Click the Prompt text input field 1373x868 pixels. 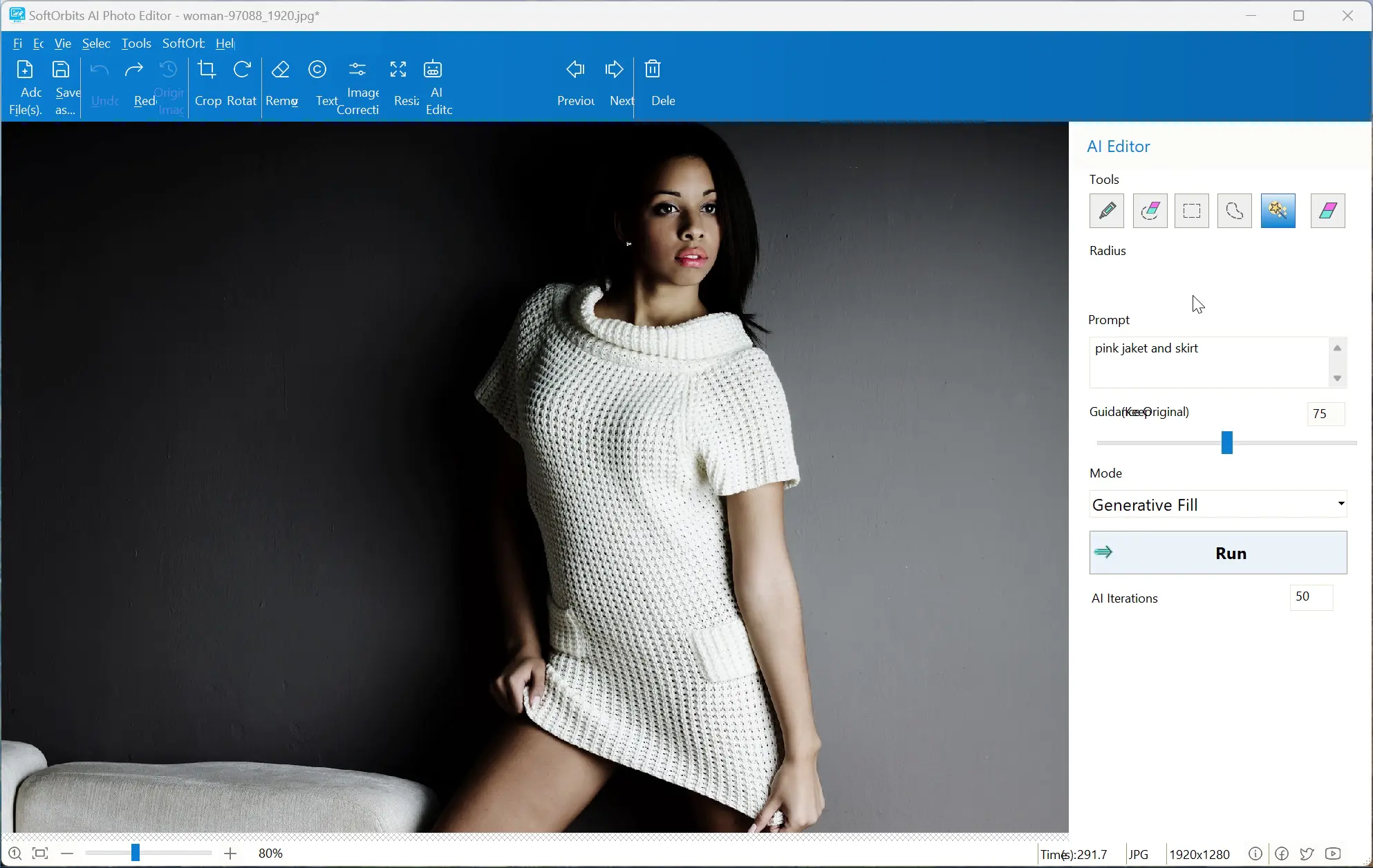pos(1210,362)
